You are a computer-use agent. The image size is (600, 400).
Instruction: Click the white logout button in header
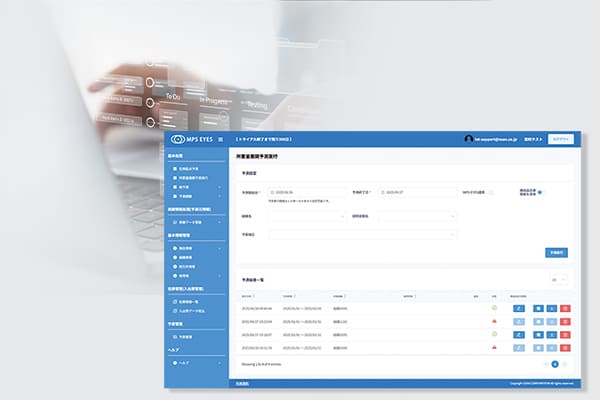[x=563, y=139]
